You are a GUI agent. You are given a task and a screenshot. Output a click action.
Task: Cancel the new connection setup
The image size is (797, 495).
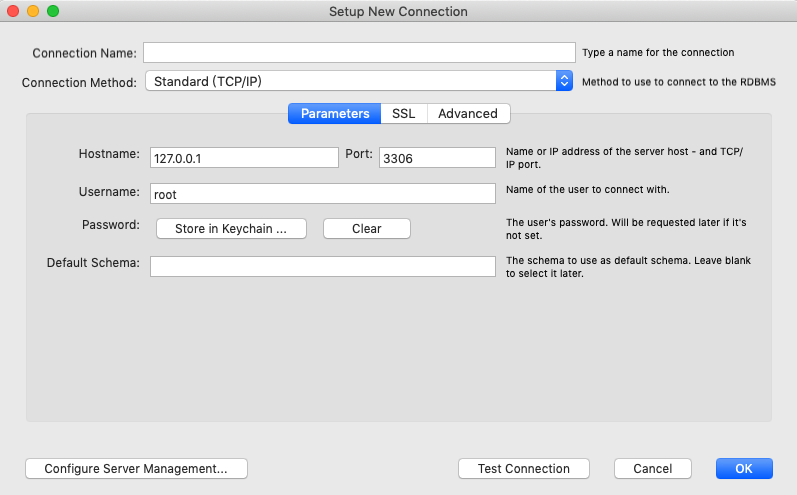click(652, 468)
